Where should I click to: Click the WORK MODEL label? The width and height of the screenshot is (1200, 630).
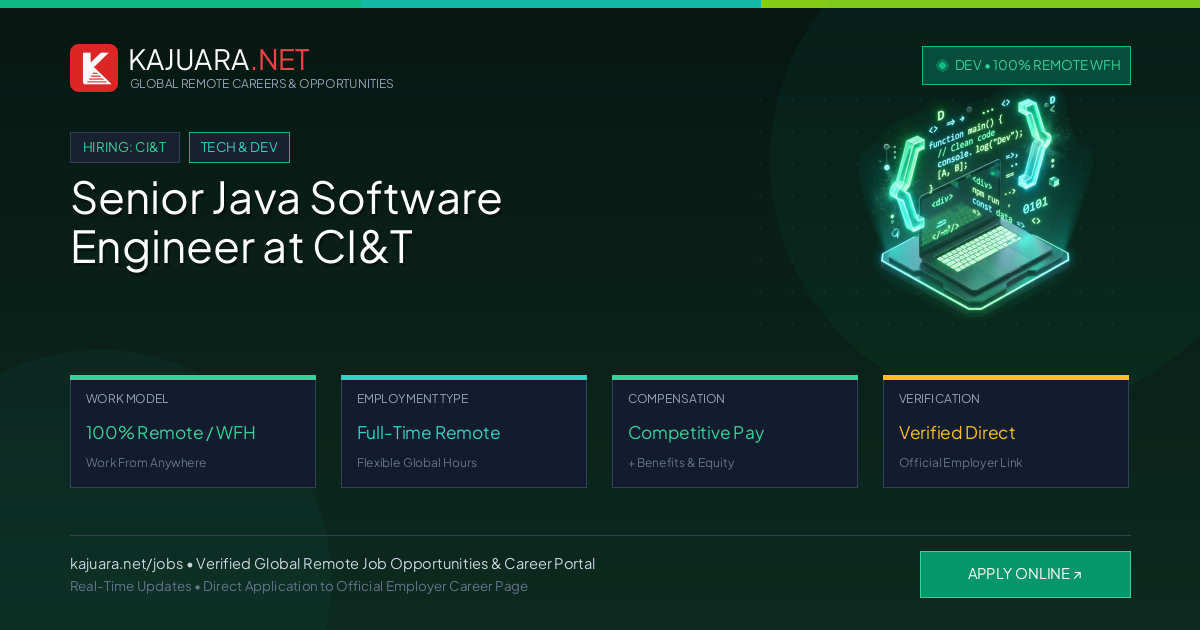point(127,399)
